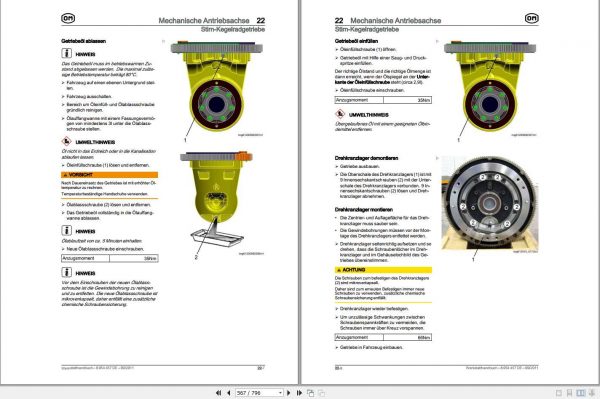Image resolution: width=600 pixels, height=399 pixels.
Task: Open the page number dropdown arrow
Action: pos(280,393)
